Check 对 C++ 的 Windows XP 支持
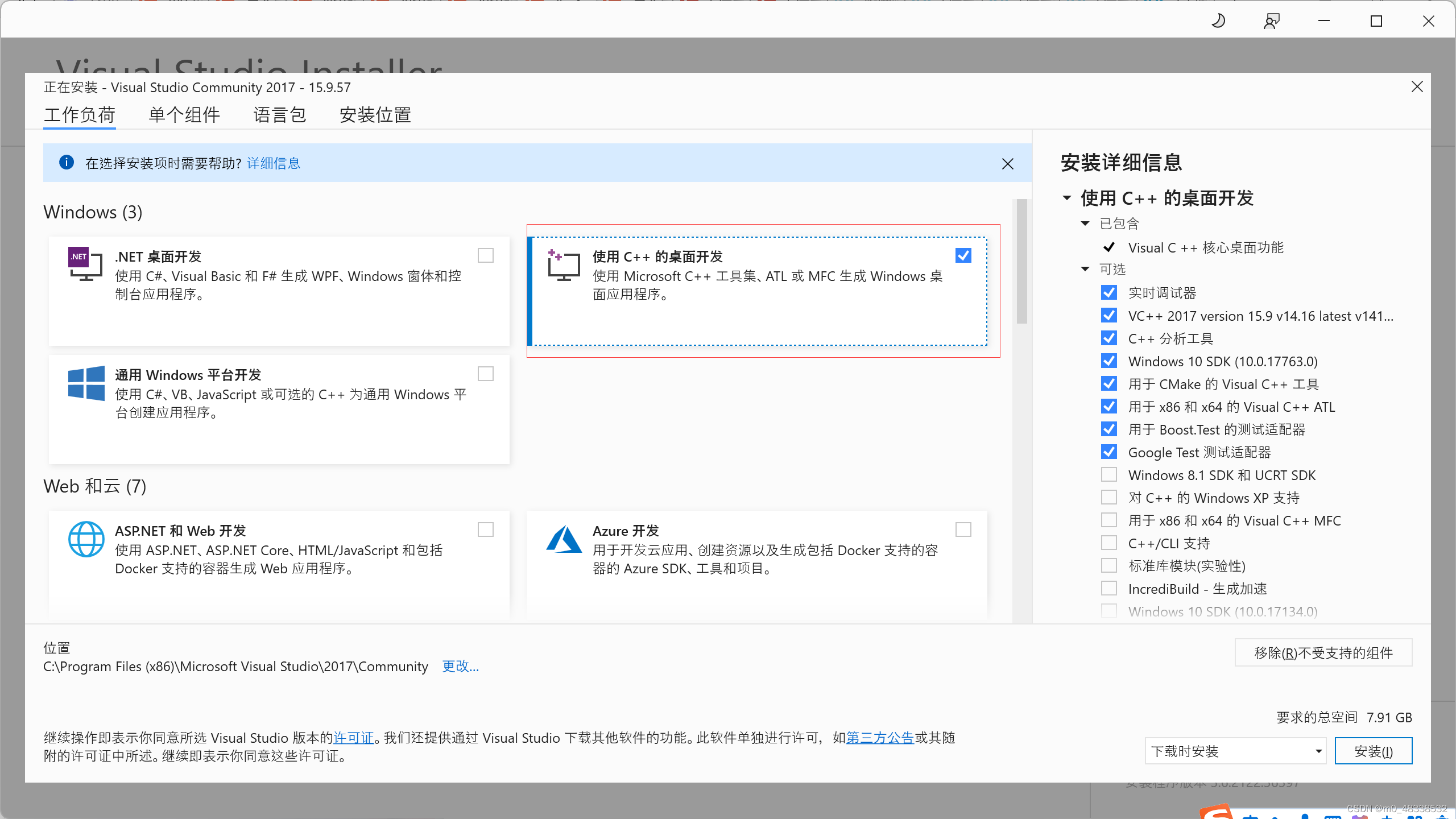 tap(1109, 497)
